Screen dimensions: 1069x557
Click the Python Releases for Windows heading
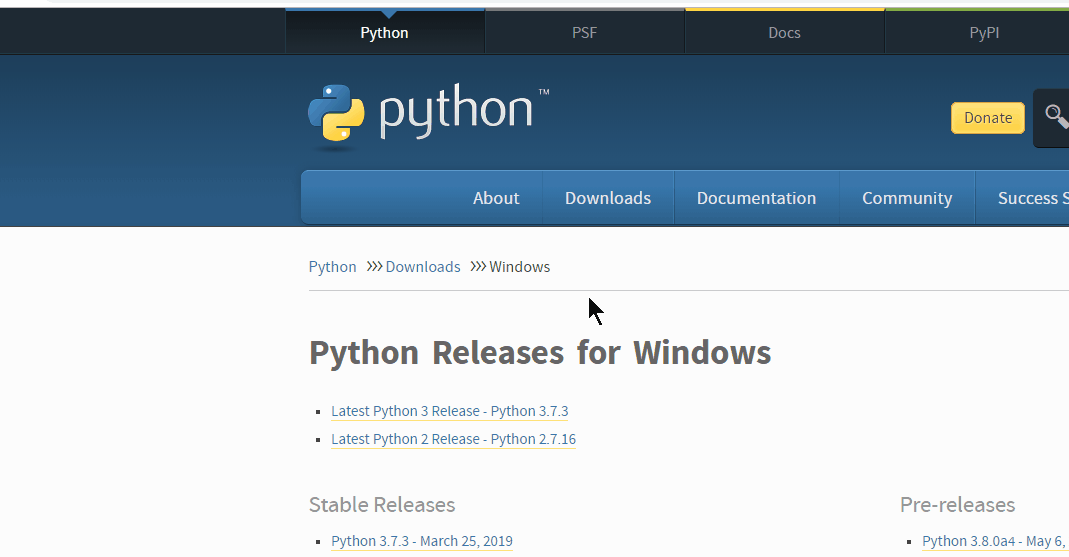coord(540,353)
